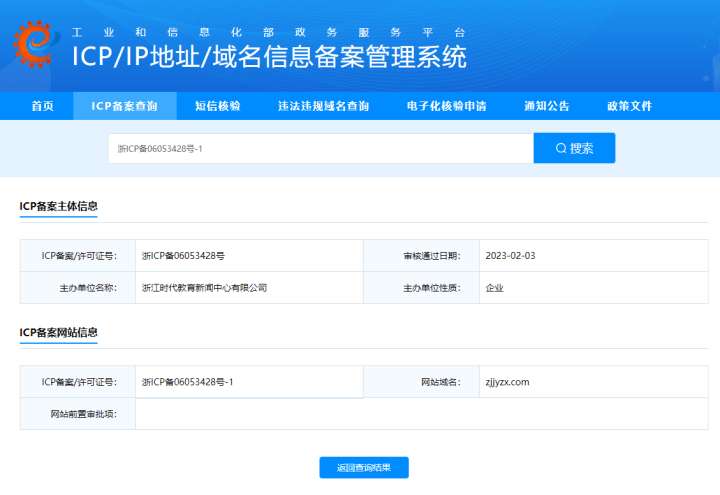Go to the 首页 tab

point(42,106)
